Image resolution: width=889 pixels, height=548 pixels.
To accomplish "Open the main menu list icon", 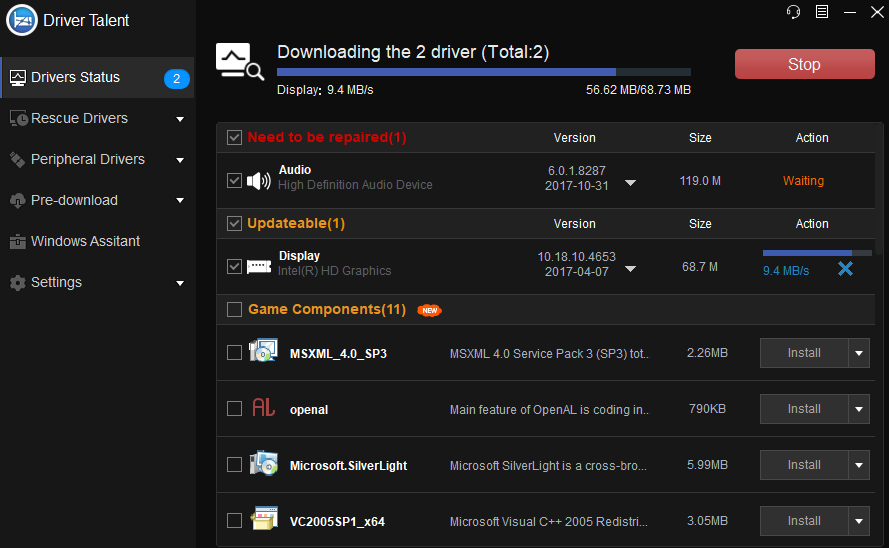I will (822, 12).
